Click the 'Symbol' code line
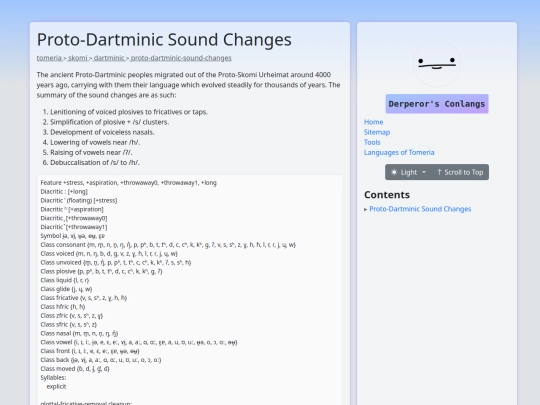 point(73,236)
